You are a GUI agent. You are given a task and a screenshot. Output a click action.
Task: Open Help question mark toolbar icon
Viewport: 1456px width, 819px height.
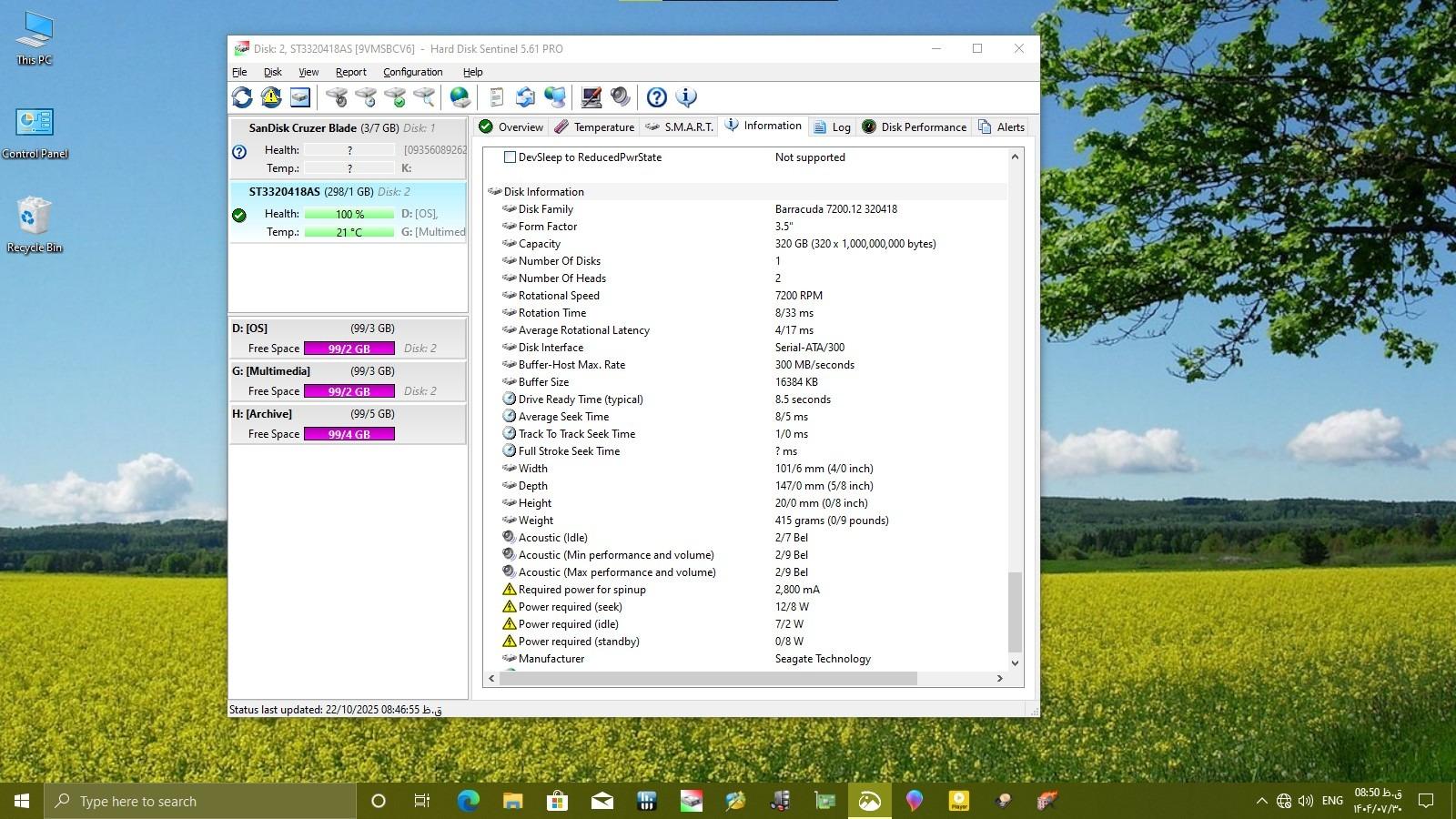pyautogui.click(x=656, y=97)
